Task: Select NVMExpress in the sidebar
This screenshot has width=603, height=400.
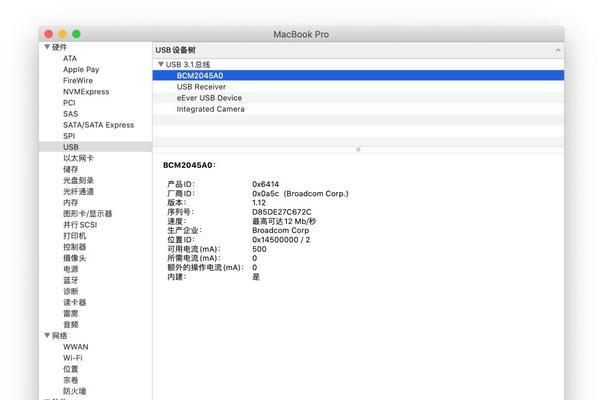Action: (86, 92)
